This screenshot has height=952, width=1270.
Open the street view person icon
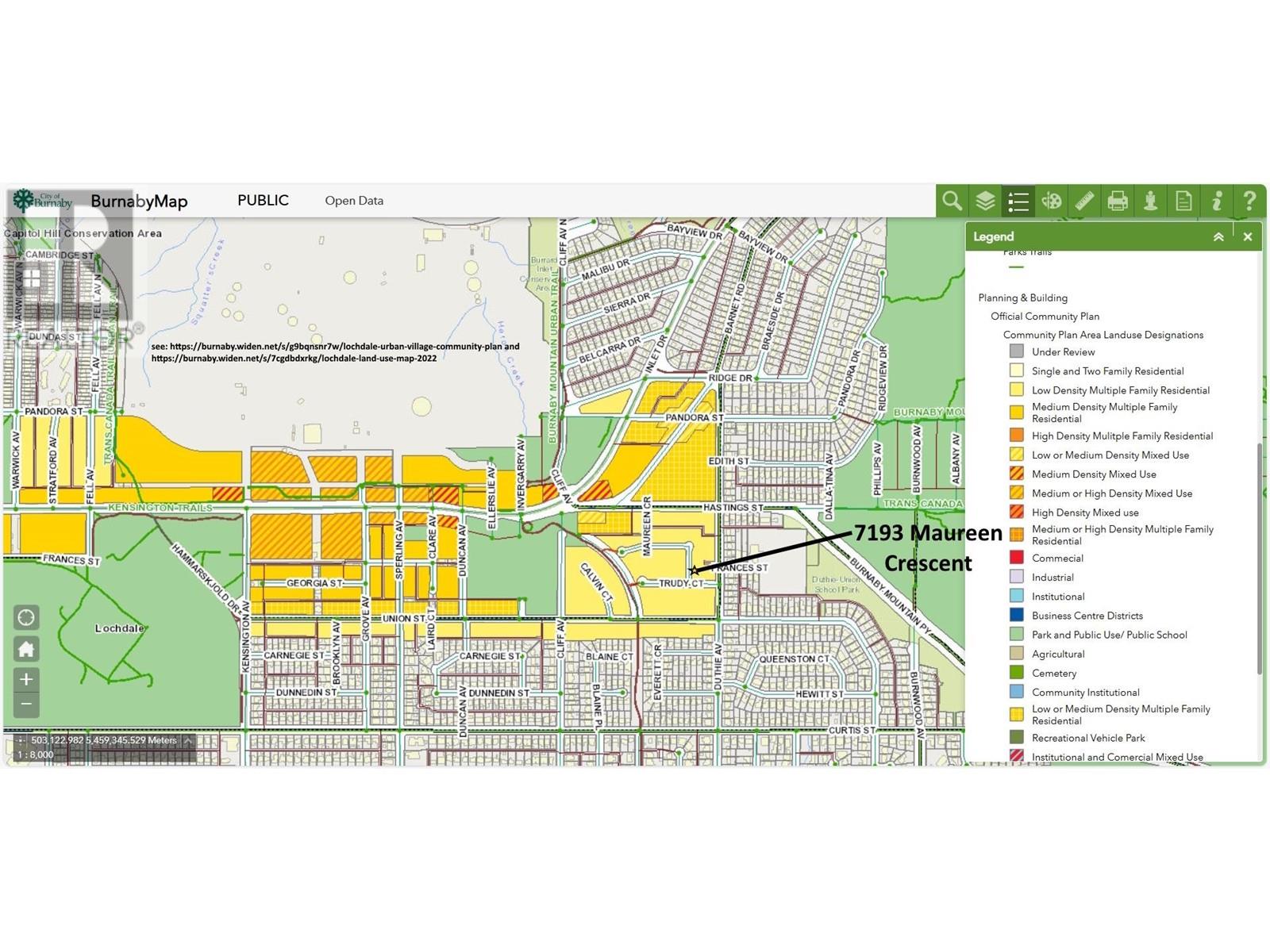pyautogui.click(x=1150, y=202)
